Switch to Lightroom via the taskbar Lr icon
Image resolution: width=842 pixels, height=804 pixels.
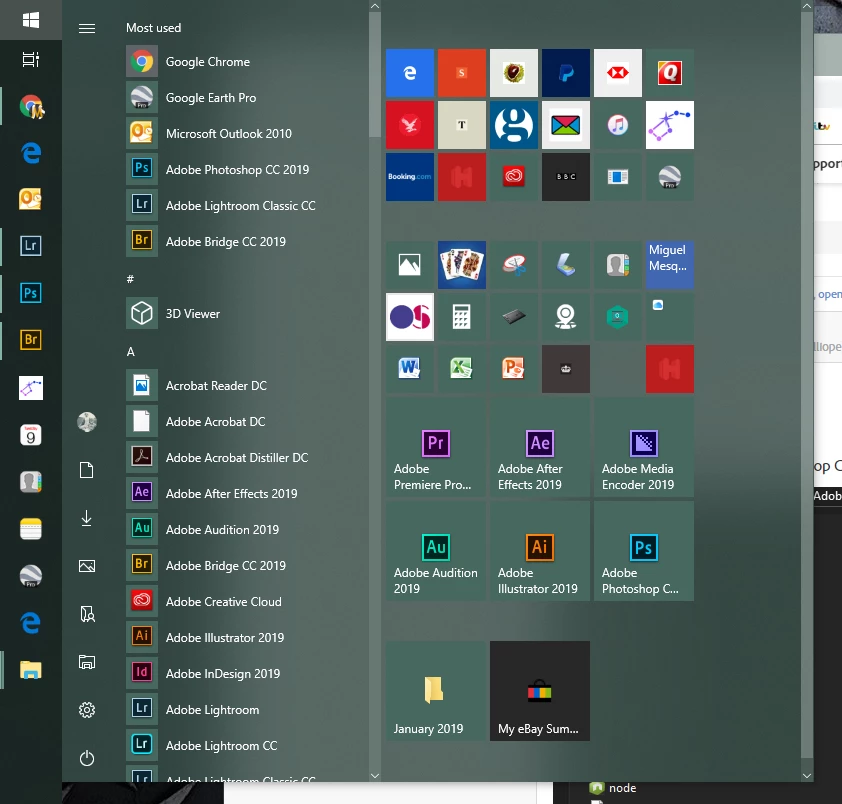(31, 246)
